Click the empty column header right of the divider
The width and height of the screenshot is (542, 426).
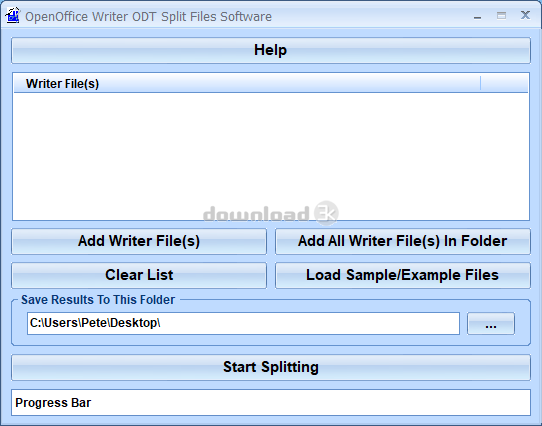(x=504, y=84)
